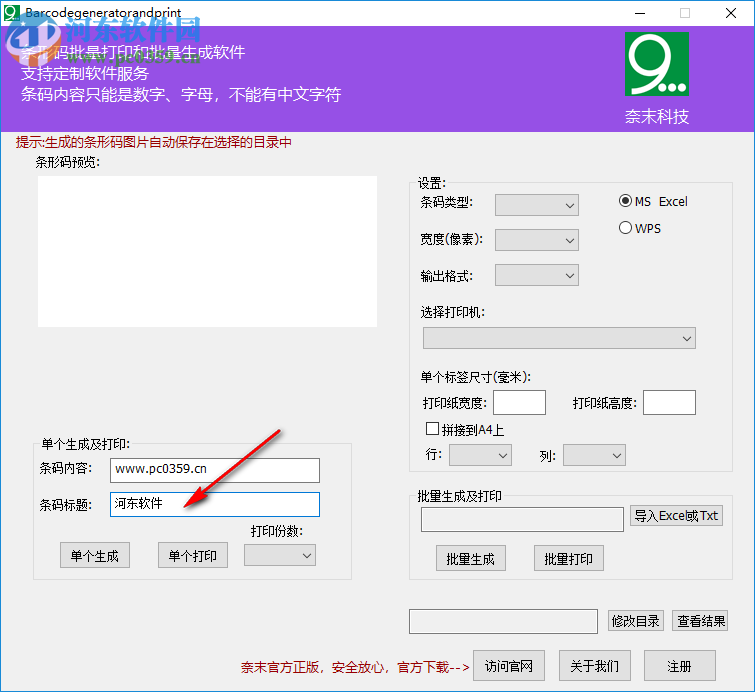
Task: Open the 列 columns dropdown
Action: 594,455
